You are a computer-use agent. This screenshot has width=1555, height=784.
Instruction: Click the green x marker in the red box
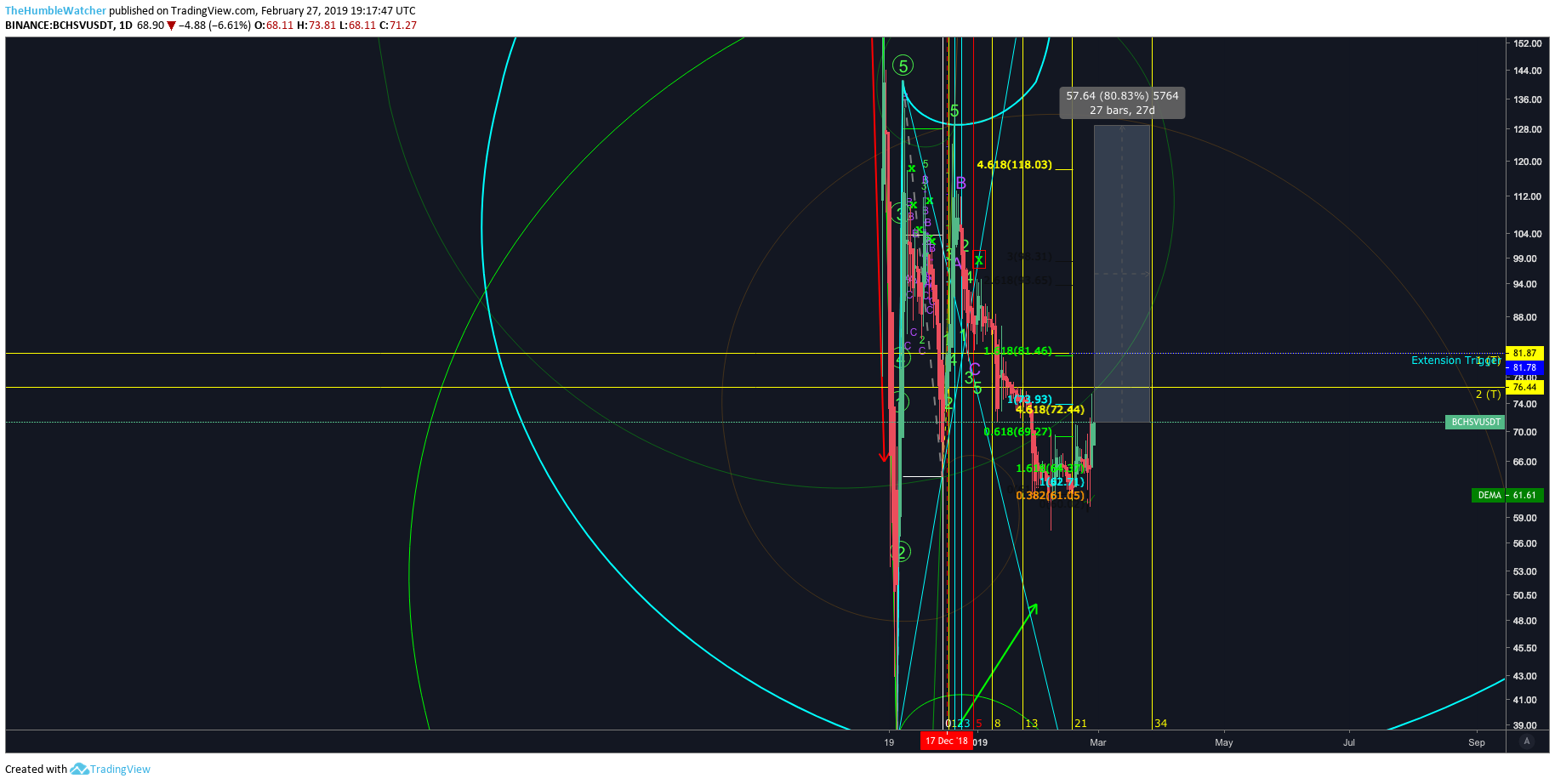(979, 259)
